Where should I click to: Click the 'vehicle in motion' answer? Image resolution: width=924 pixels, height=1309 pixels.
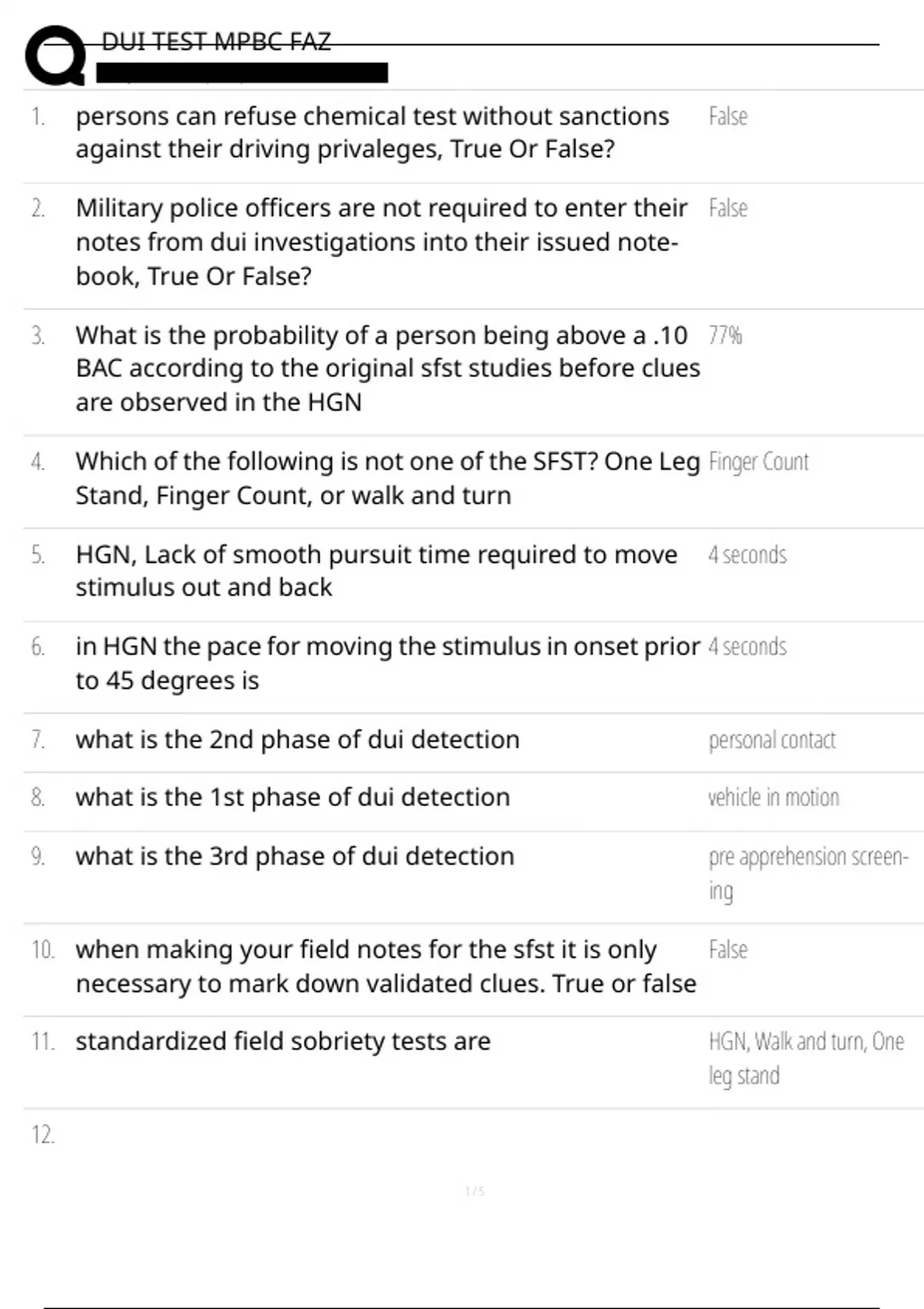pyautogui.click(x=773, y=798)
